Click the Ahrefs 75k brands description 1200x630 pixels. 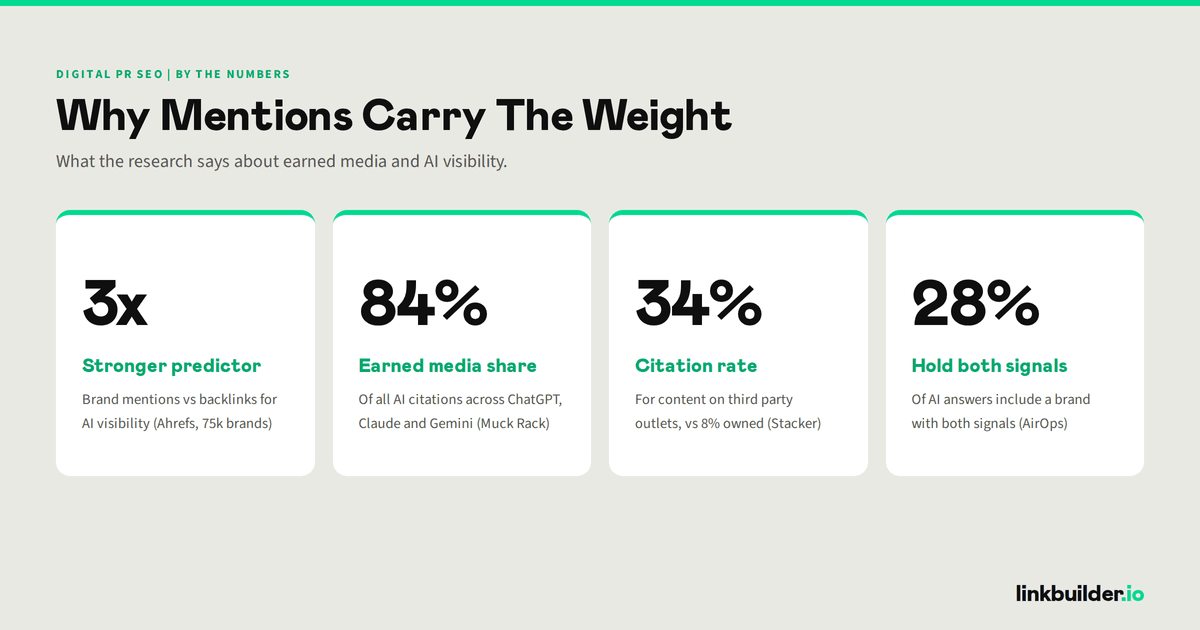(x=180, y=411)
